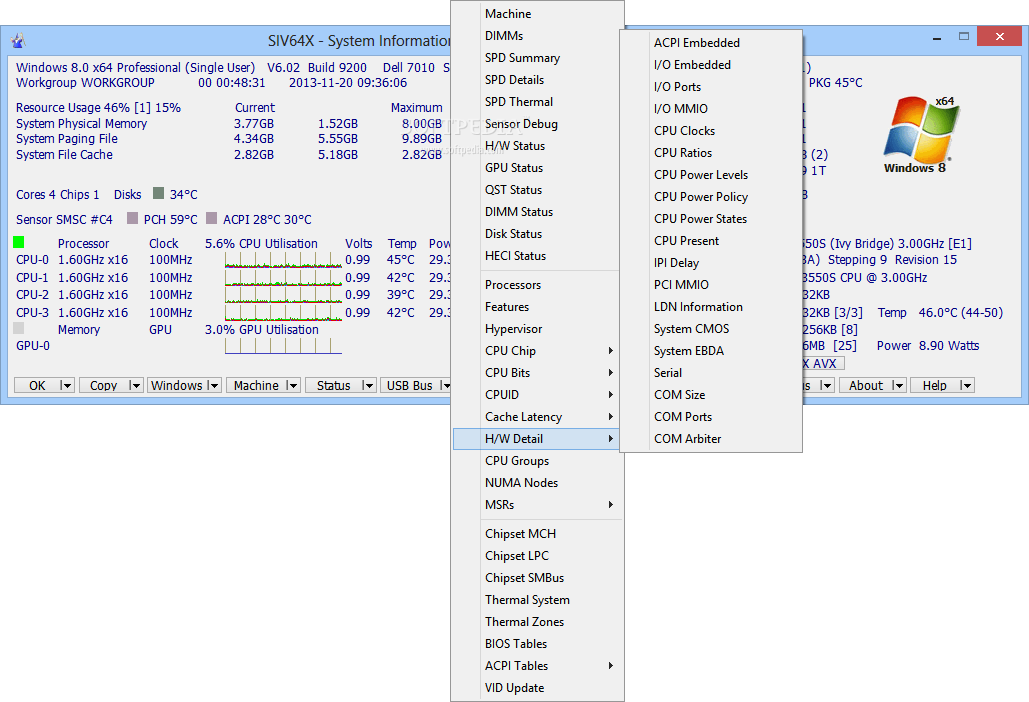Click the Help button
The image size is (1029, 702).
(x=934, y=385)
